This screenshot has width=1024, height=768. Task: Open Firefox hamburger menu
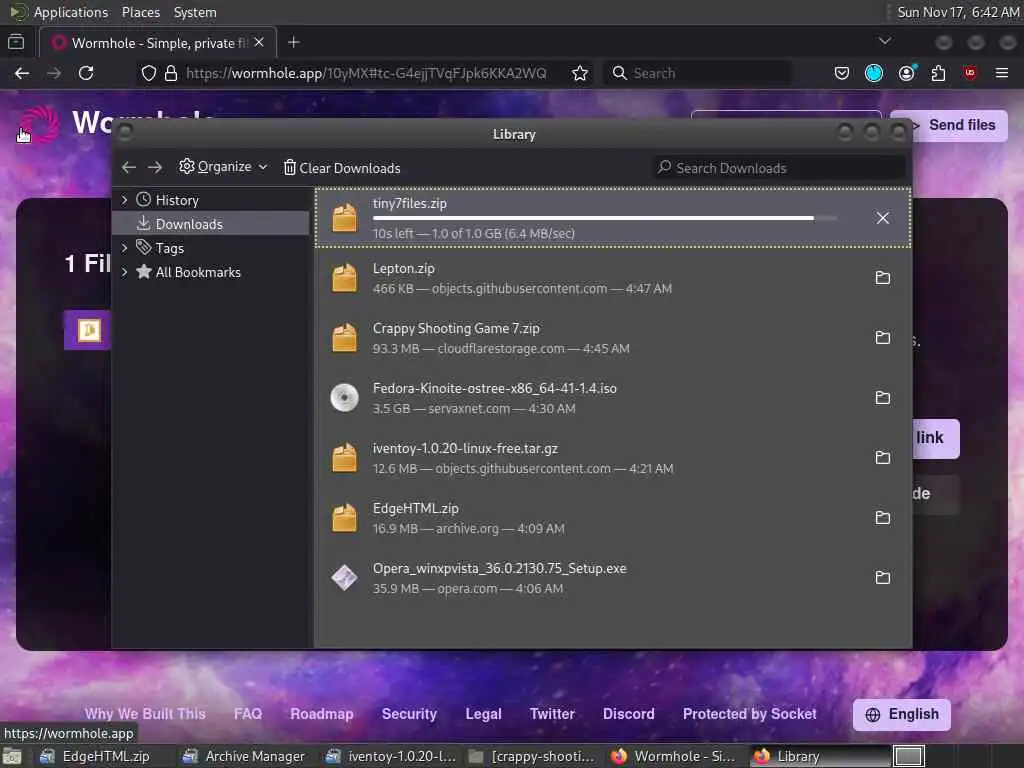1002,73
